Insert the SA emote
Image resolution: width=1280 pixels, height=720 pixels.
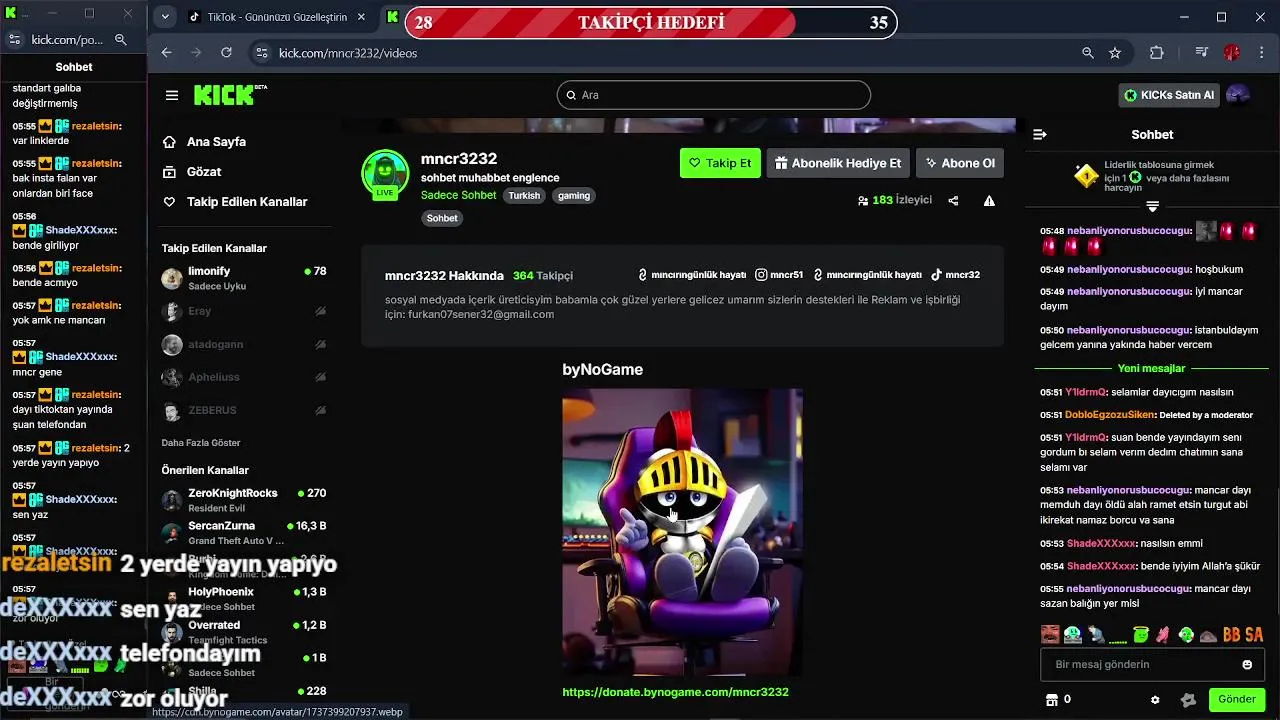click(x=1254, y=635)
